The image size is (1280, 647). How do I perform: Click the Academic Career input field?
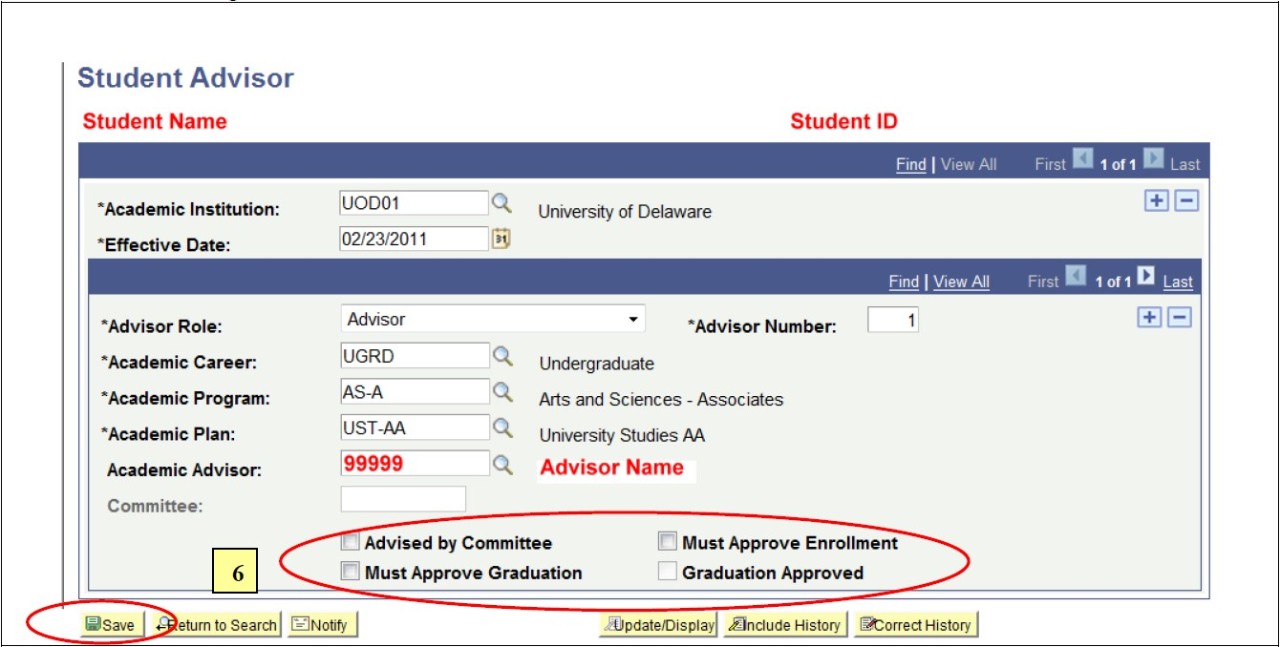coord(415,355)
